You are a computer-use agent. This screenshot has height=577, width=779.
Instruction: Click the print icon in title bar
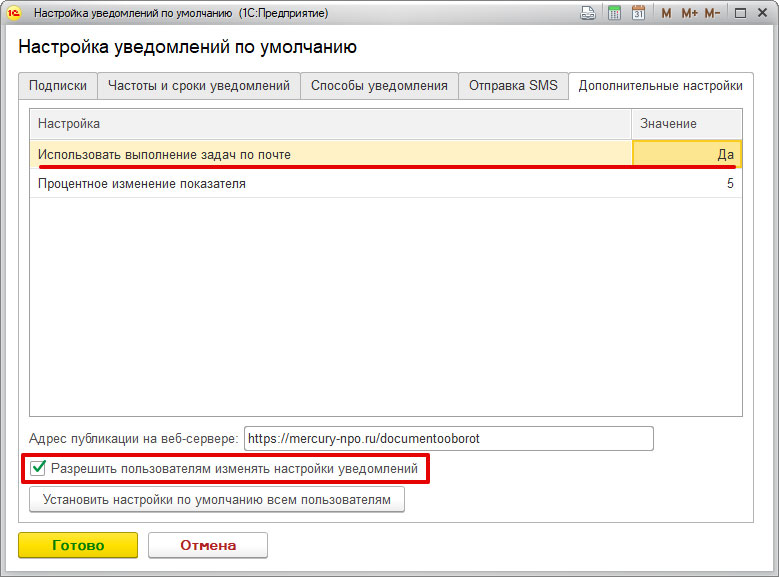(x=589, y=14)
